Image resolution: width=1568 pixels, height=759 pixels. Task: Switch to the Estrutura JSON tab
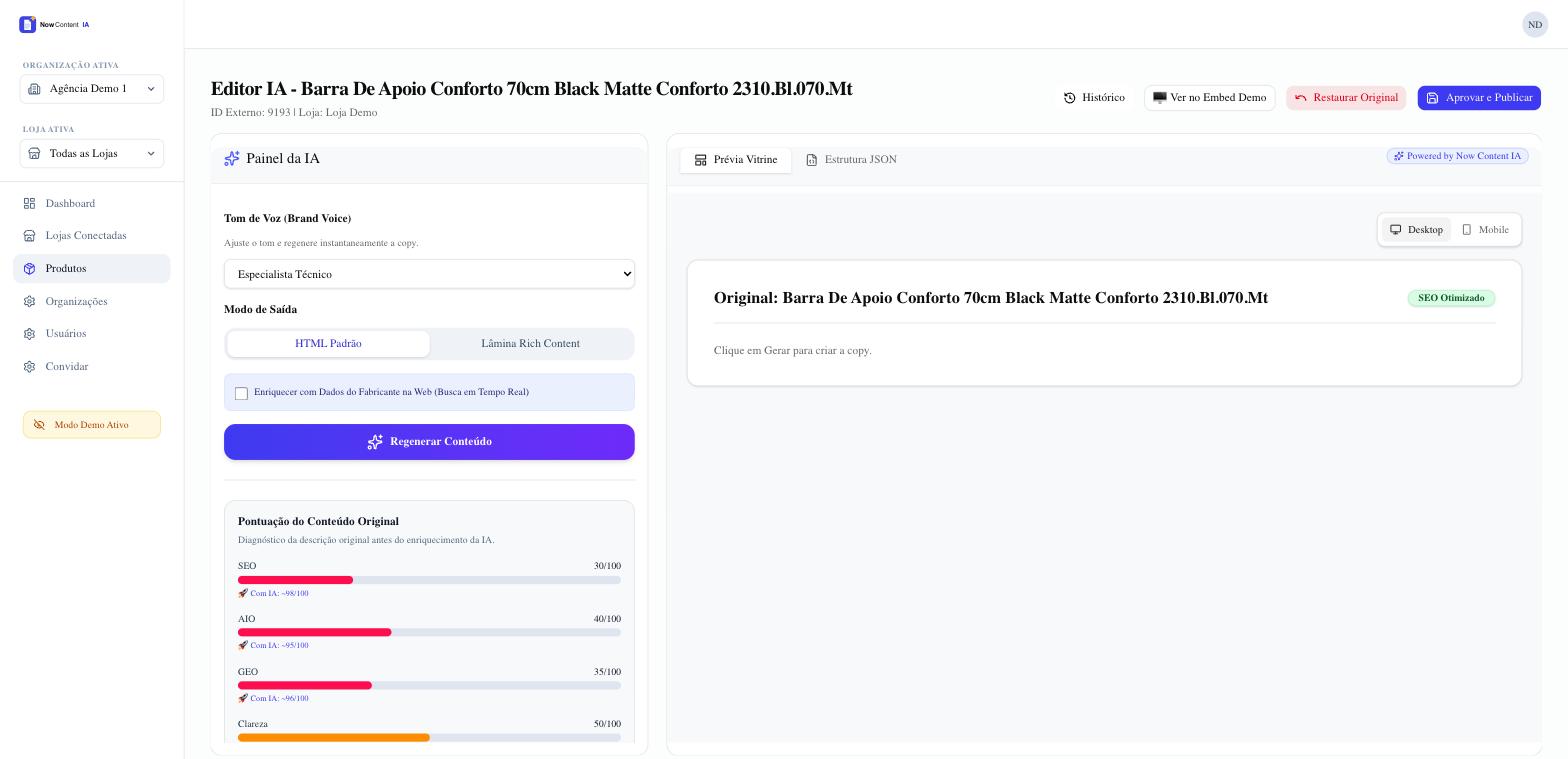(x=851, y=160)
